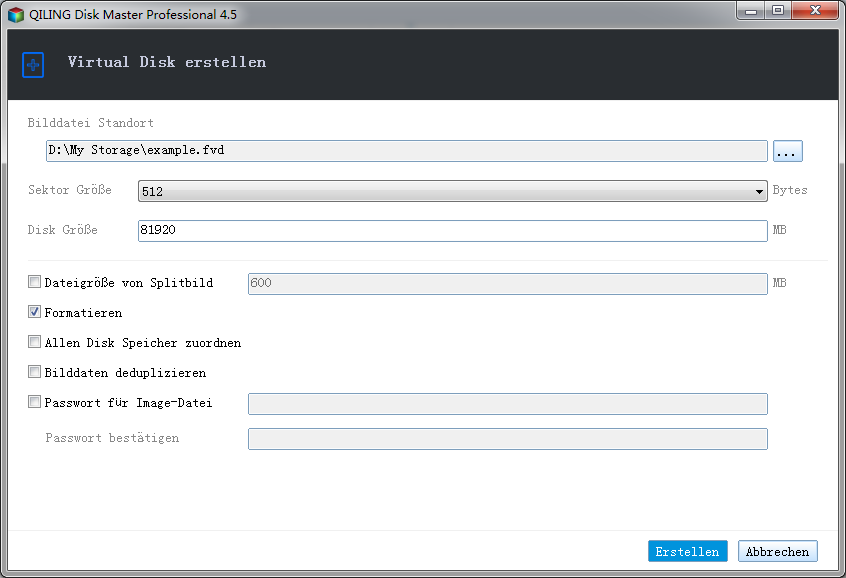
Task: Click the QILING app logo in title bar
Action: point(16,15)
